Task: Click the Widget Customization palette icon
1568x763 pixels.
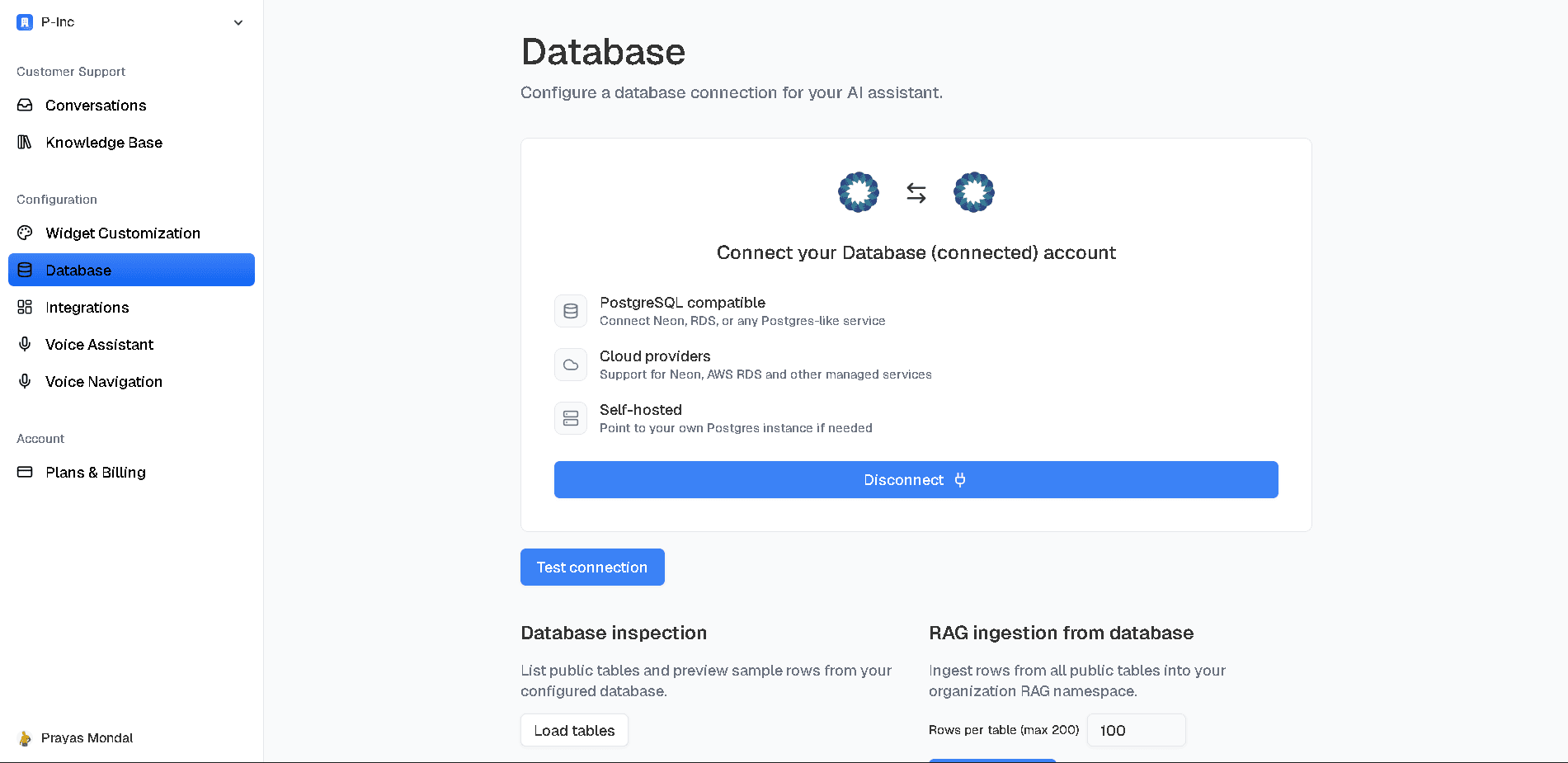Action: (x=25, y=233)
